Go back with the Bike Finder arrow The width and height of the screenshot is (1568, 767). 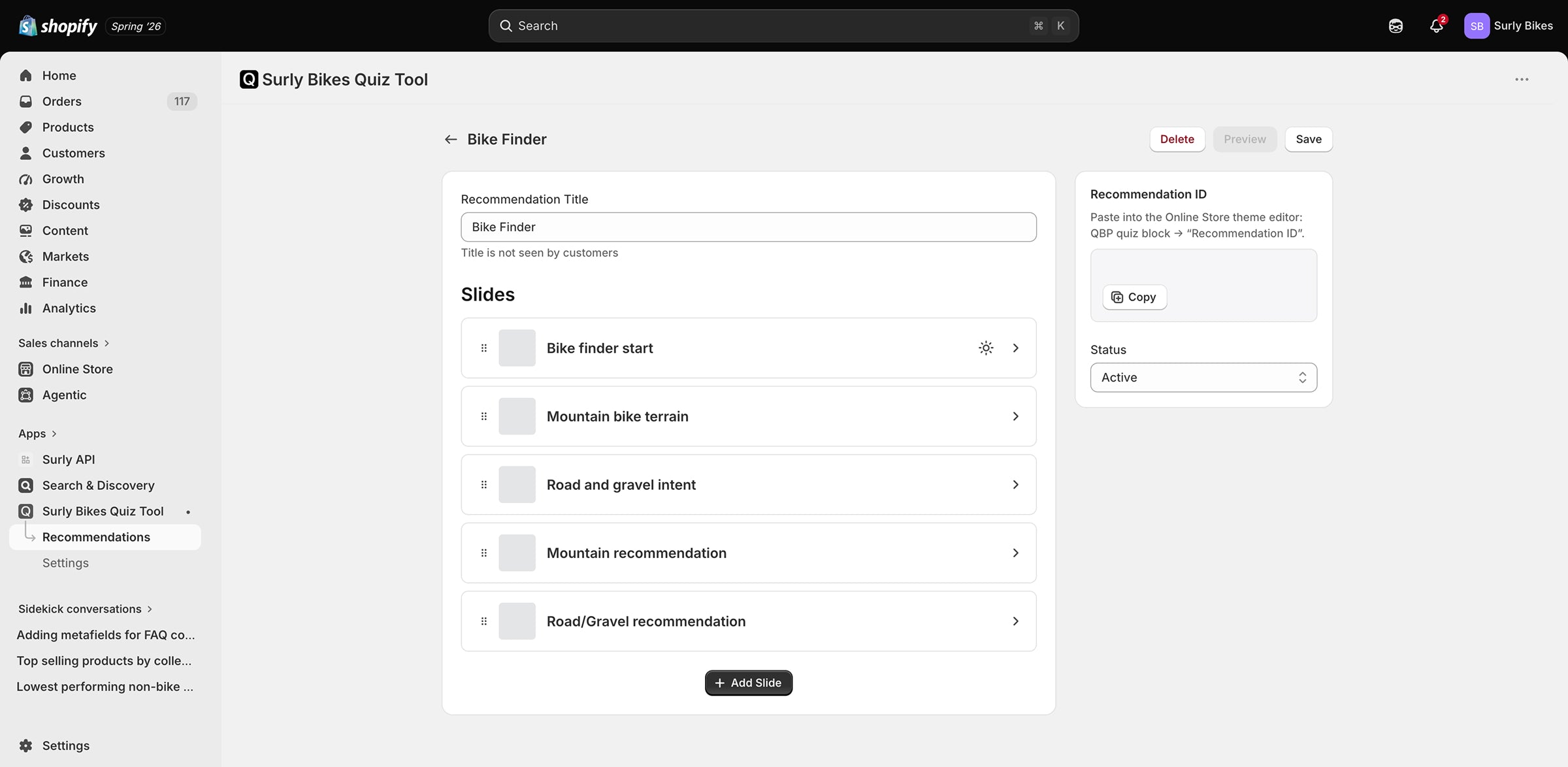tap(450, 139)
